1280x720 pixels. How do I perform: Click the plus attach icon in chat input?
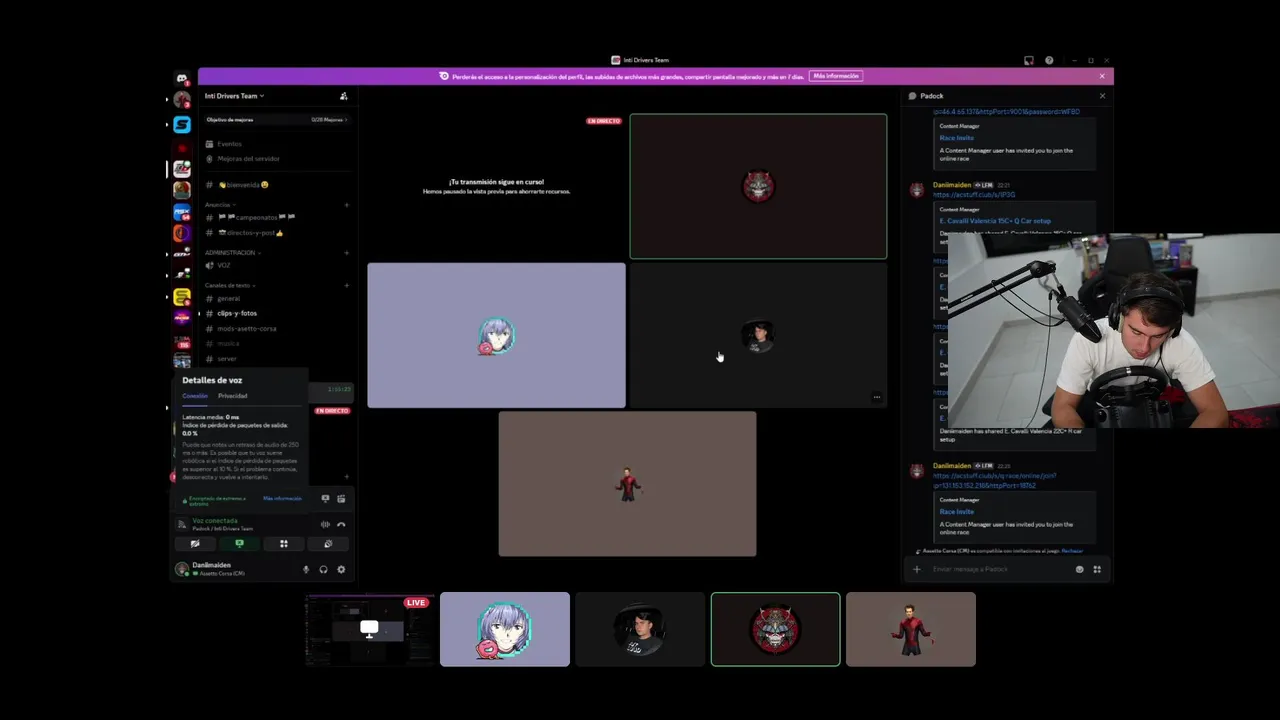click(x=916, y=569)
